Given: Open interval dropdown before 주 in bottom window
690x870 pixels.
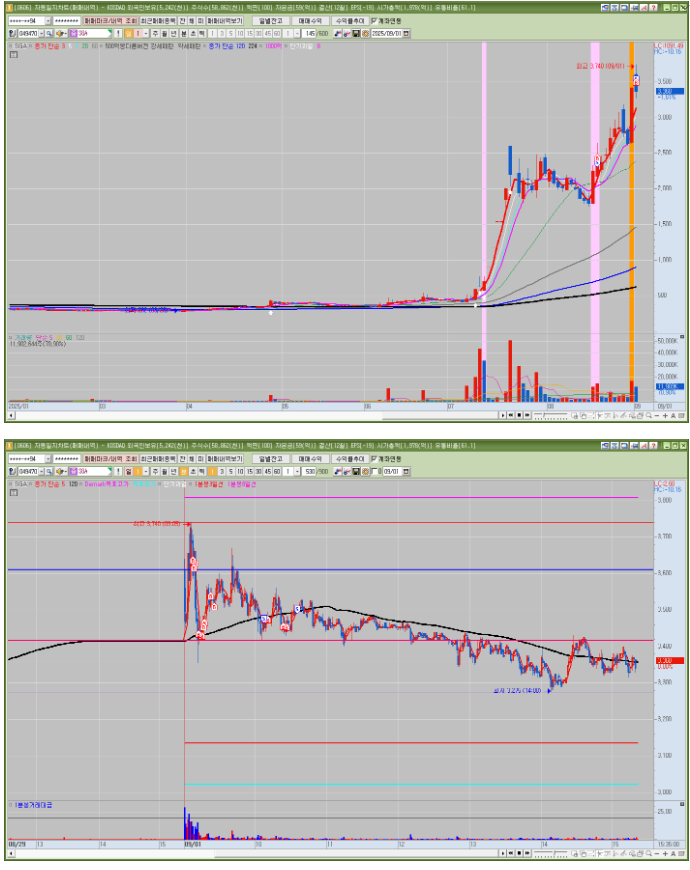Looking at the screenshot, I should click(x=146, y=472).
